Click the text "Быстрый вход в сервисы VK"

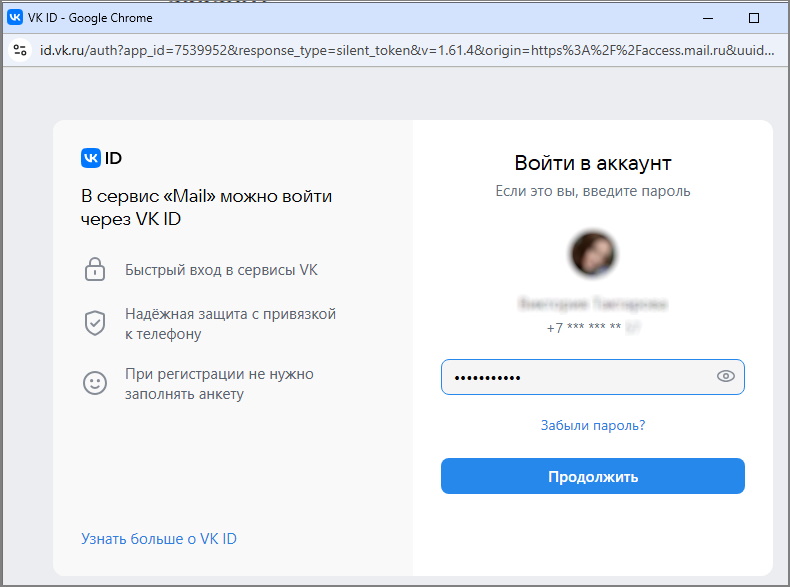click(221, 270)
